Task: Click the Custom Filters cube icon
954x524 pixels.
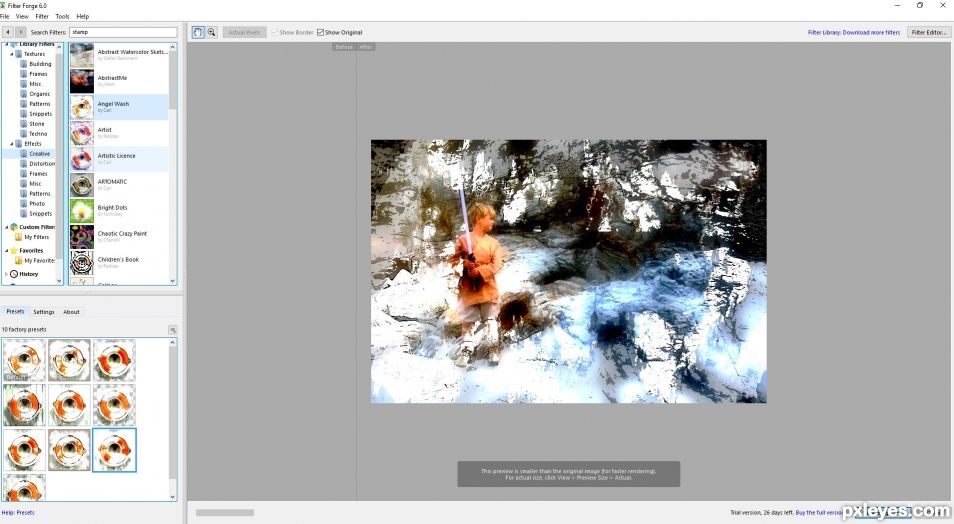Action: [14, 227]
